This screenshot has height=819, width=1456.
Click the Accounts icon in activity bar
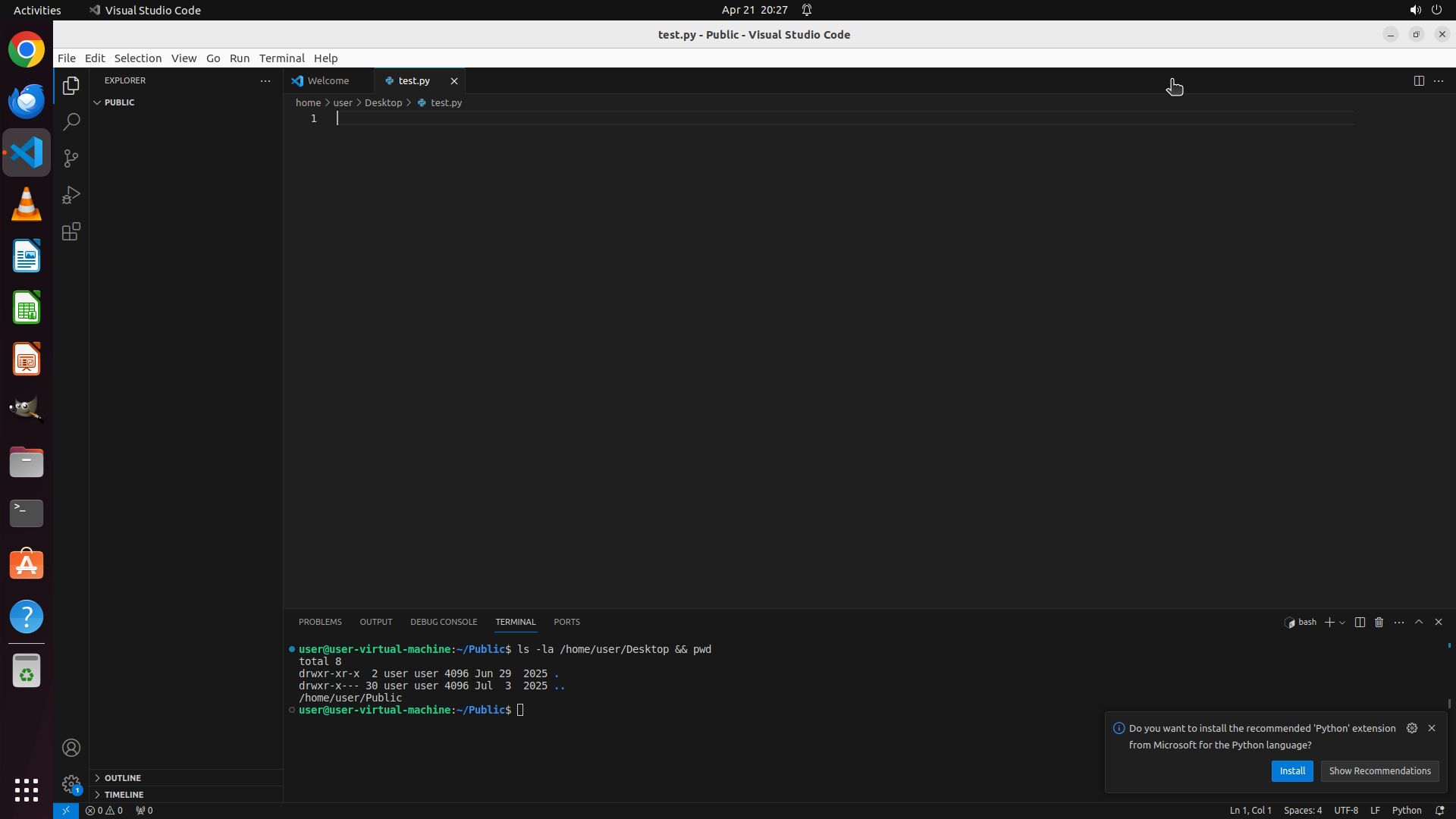tap(71, 748)
